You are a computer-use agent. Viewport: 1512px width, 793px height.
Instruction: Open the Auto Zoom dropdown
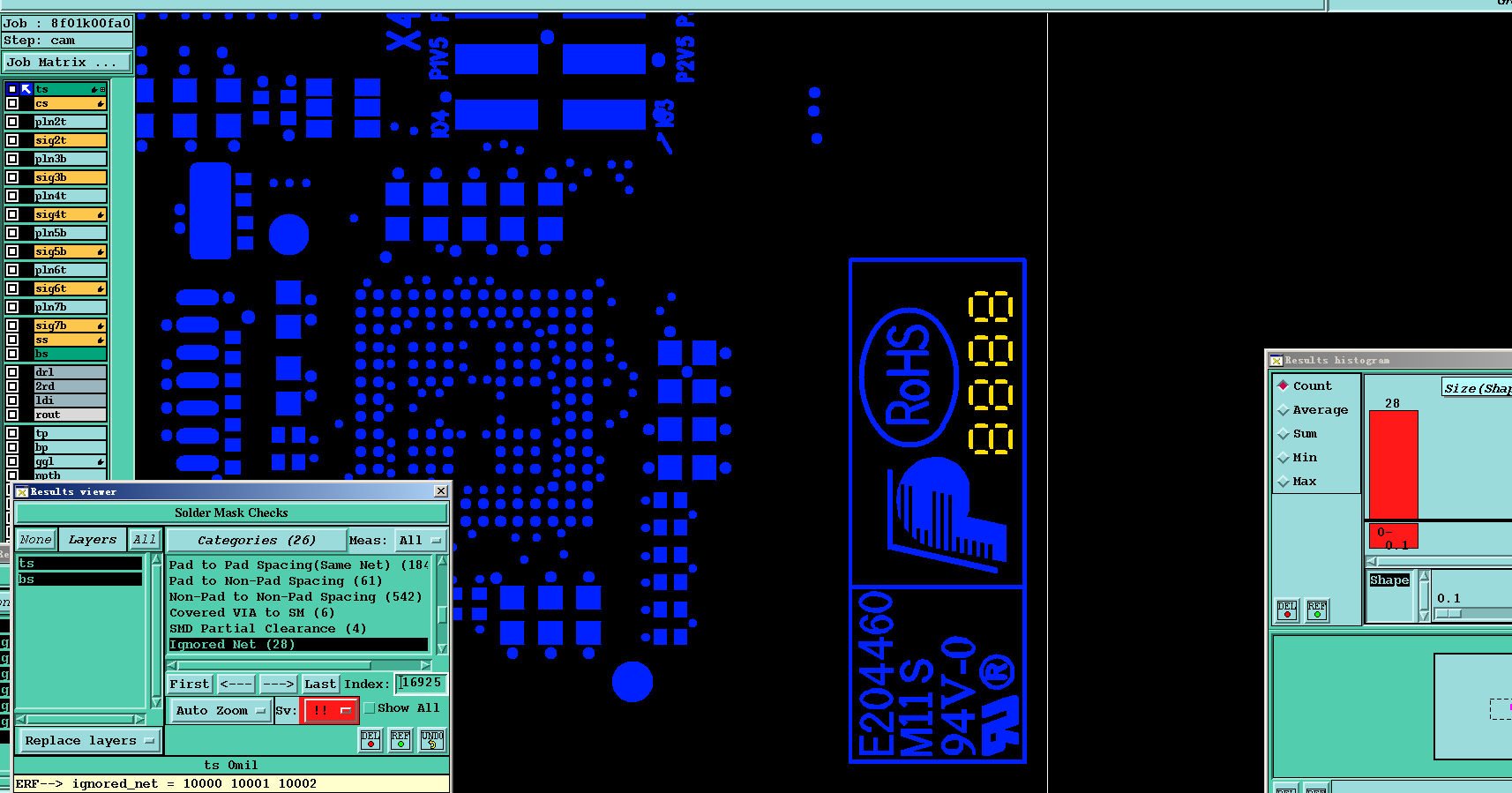click(220, 710)
